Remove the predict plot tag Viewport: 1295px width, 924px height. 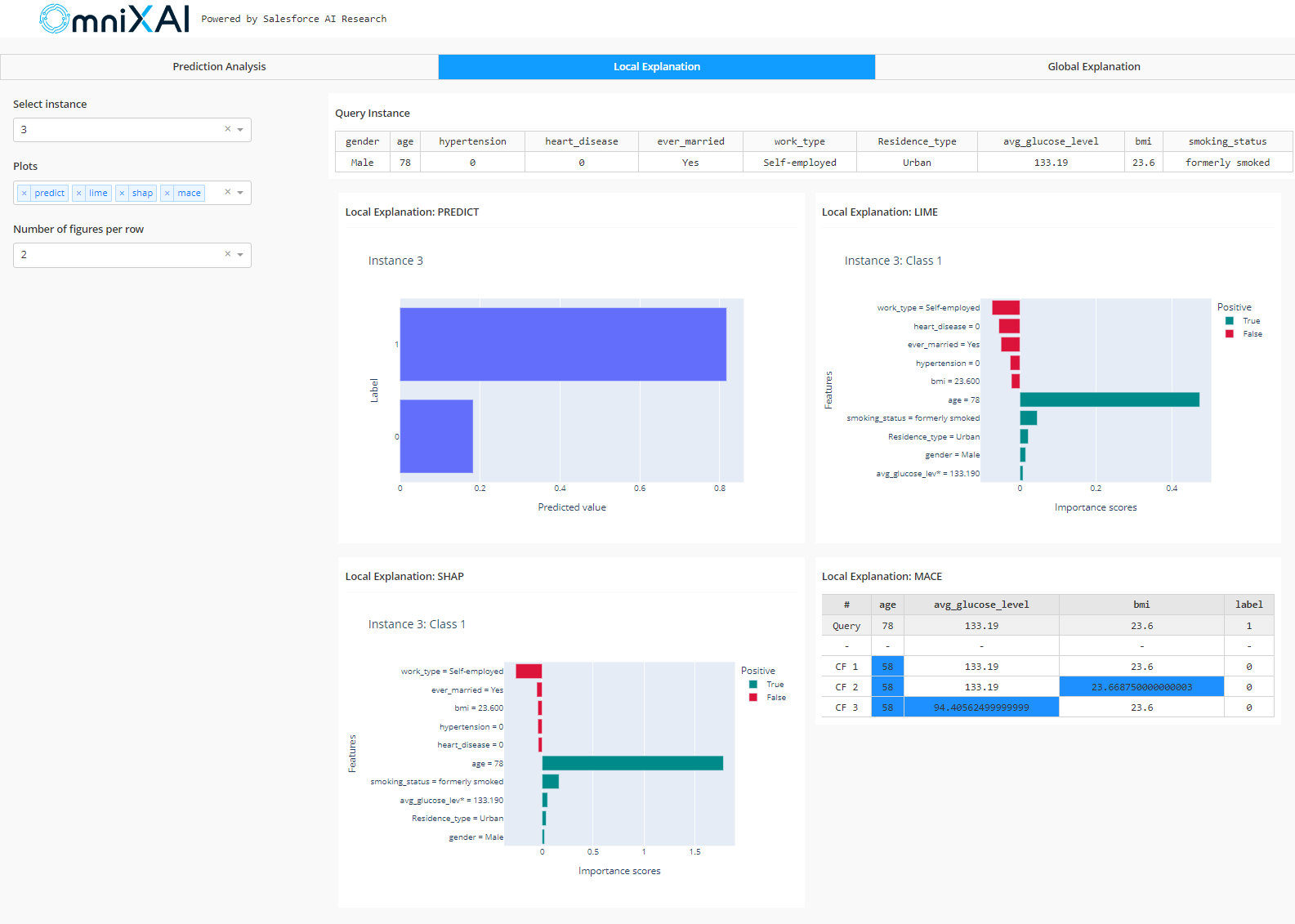[x=25, y=193]
